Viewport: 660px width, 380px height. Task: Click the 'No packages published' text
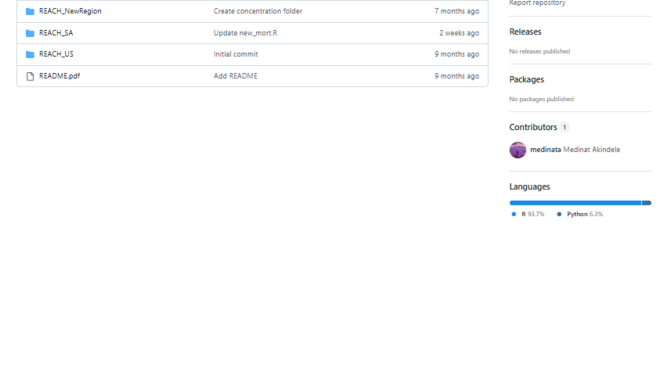coord(541,99)
